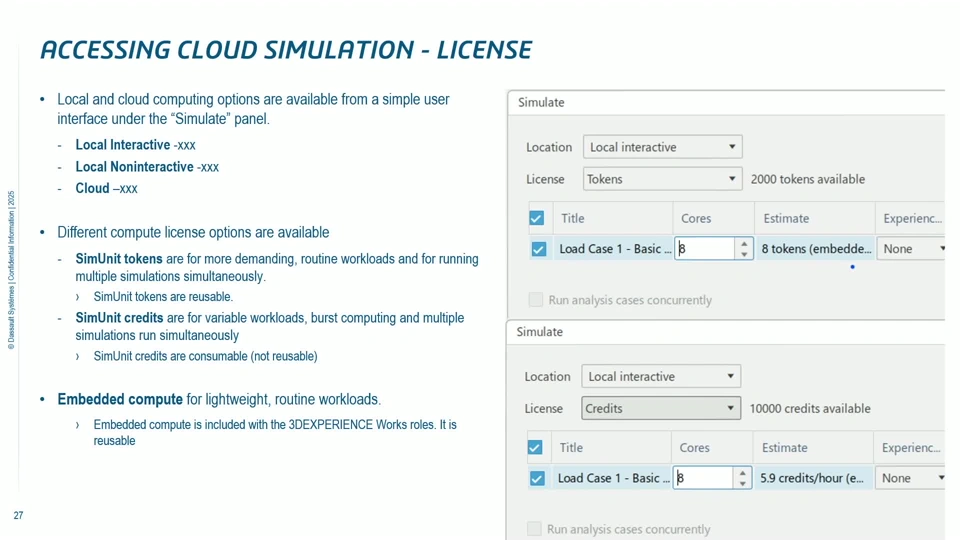Click the '5.9 credits/hour (e...' estimate cell

813,478
